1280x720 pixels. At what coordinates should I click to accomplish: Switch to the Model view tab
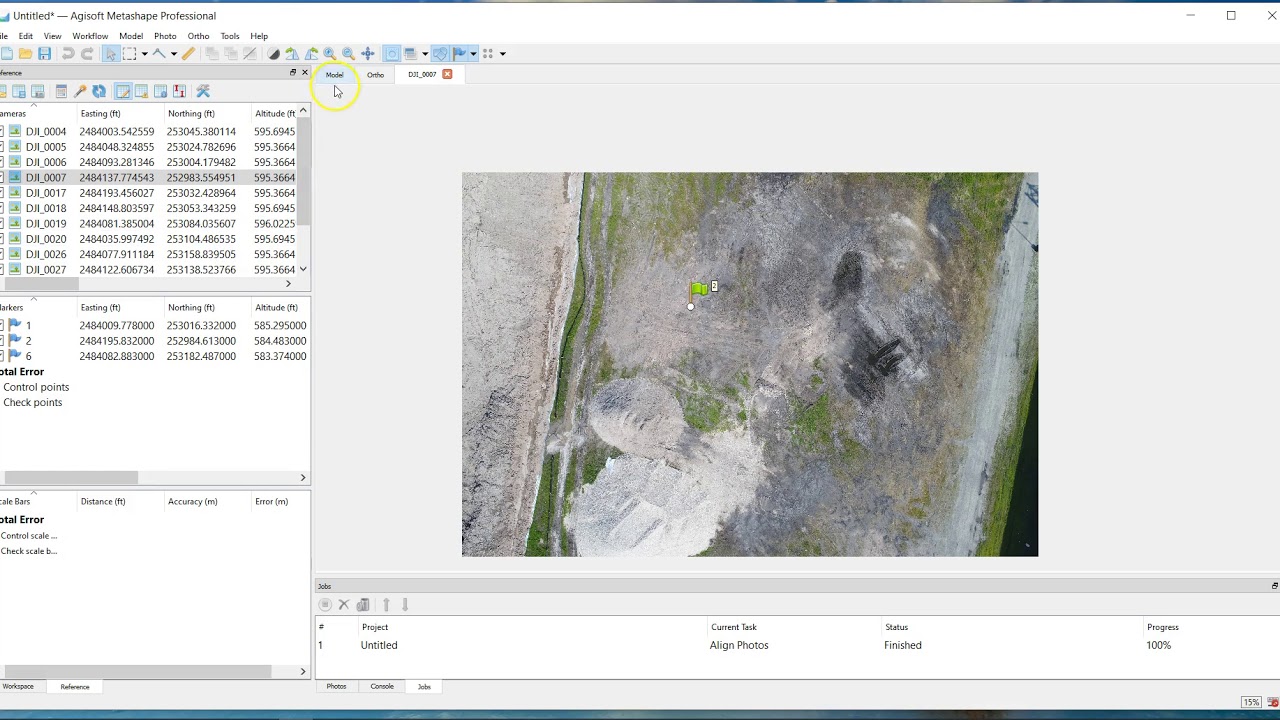(x=334, y=75)
